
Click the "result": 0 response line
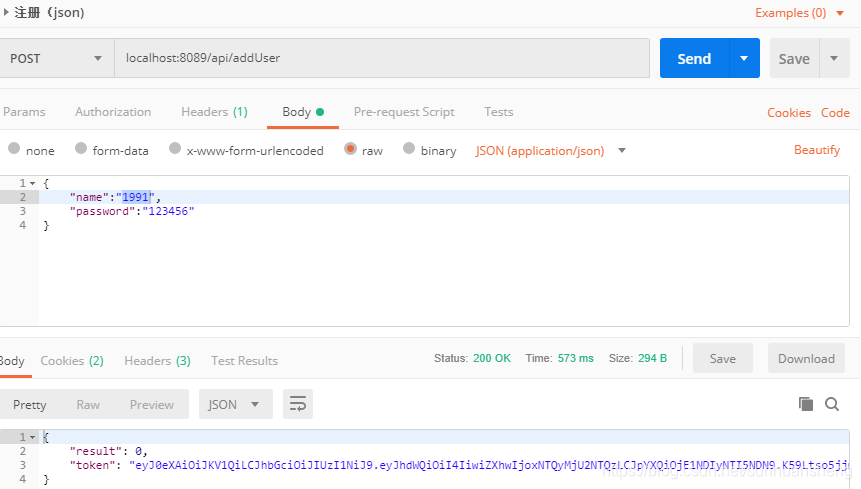(x=109, y=451)
